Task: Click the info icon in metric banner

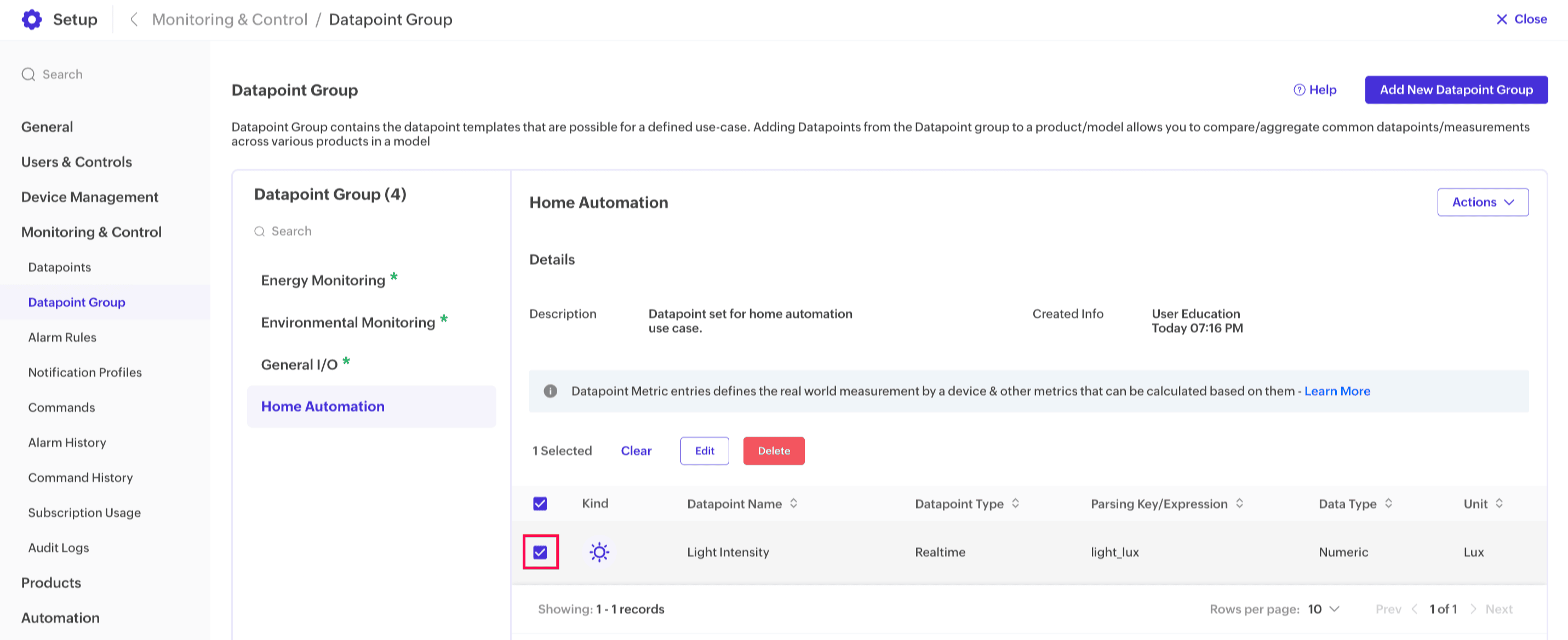Action: pos(550,391)
